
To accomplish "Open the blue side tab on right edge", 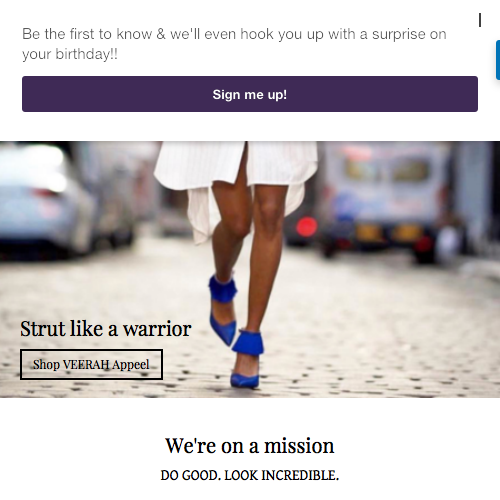I will click(498, 60).
